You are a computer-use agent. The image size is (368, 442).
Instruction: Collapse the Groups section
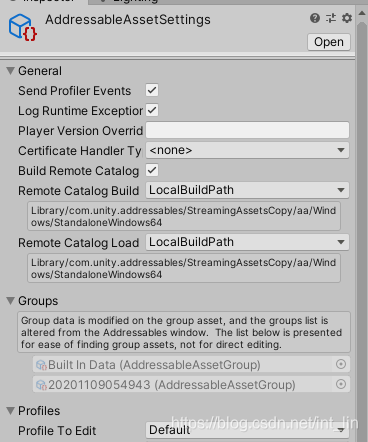pyautogui.click(x=10, y=301)
